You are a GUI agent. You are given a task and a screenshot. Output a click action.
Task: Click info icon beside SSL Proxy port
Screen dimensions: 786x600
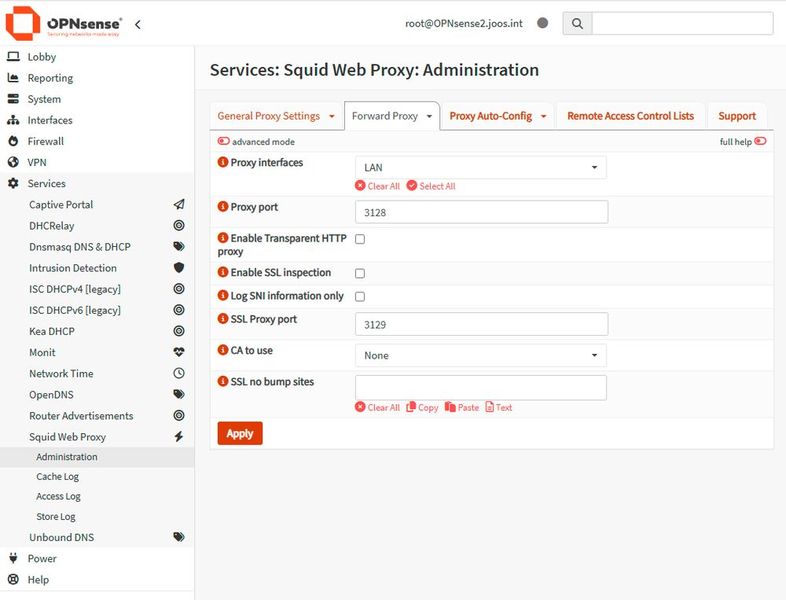(x=223, y=319)
